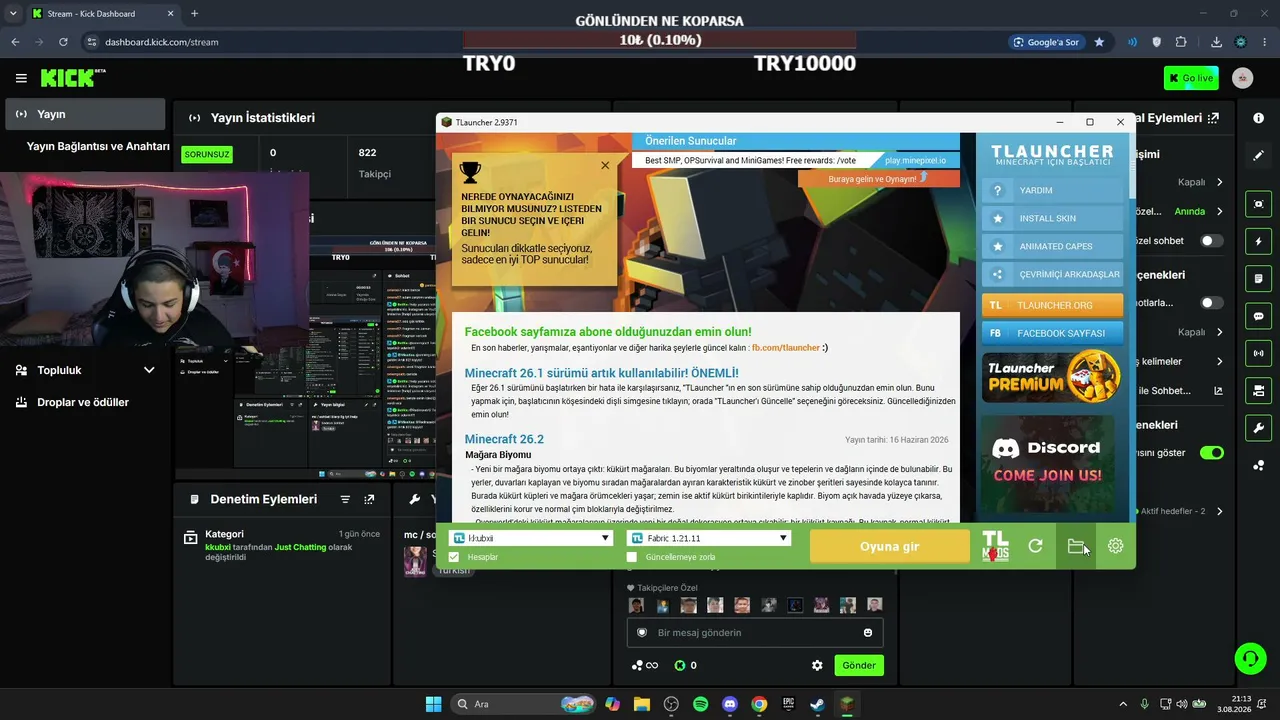This screenshot has width=1280, height=720.
Task: Bookmark this page with the star icon
Action: 1099,42
